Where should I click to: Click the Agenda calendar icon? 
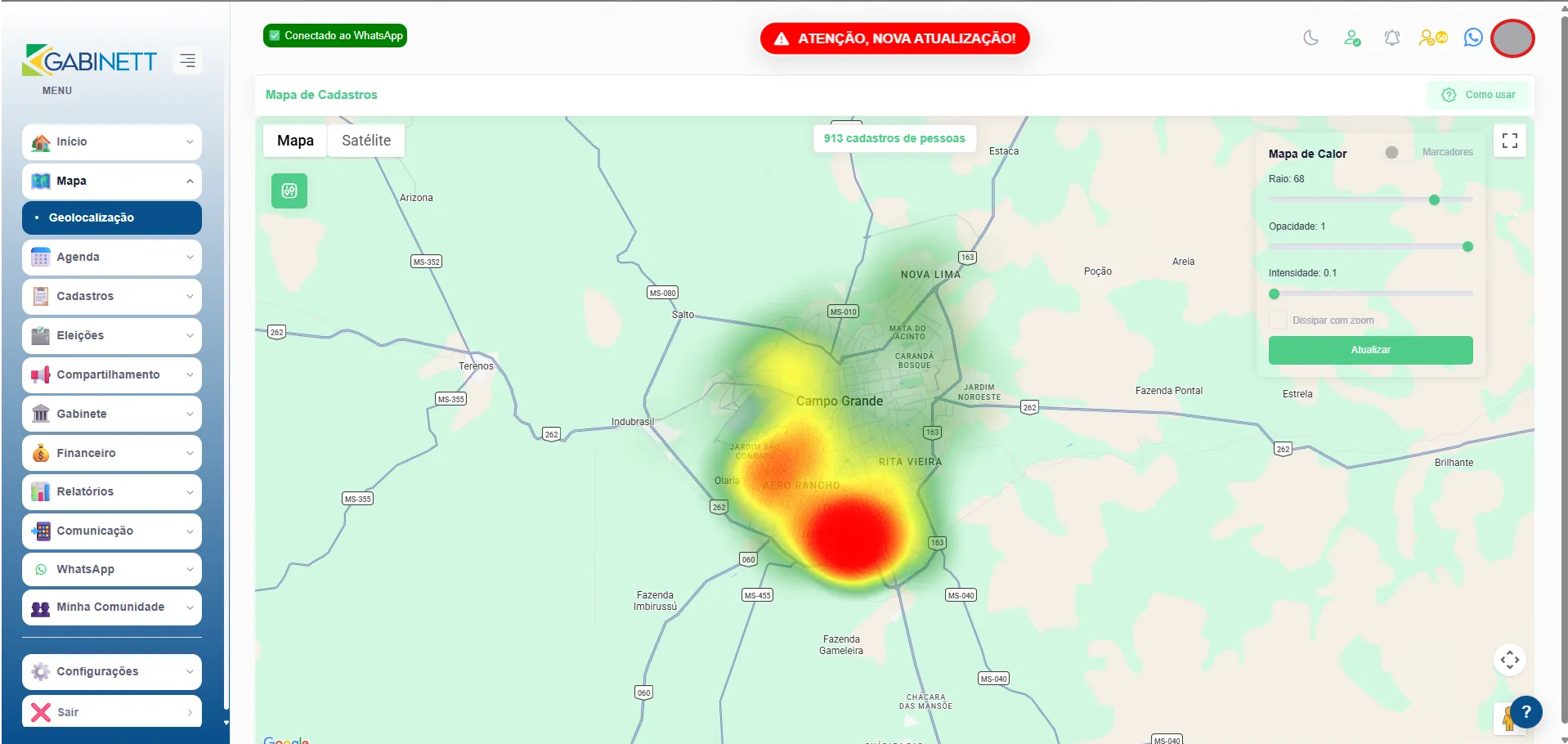point(41,258)
